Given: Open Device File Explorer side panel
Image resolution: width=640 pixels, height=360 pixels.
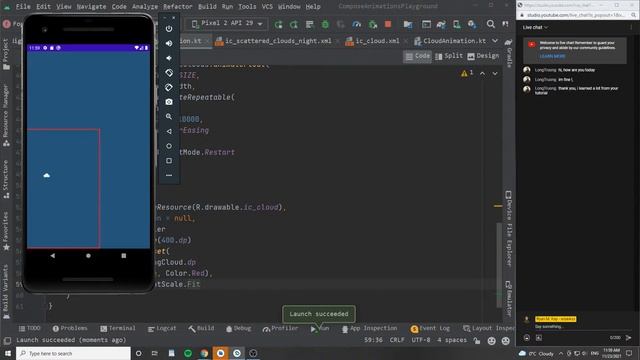Looking at the screenshot, I should point(509,229).
